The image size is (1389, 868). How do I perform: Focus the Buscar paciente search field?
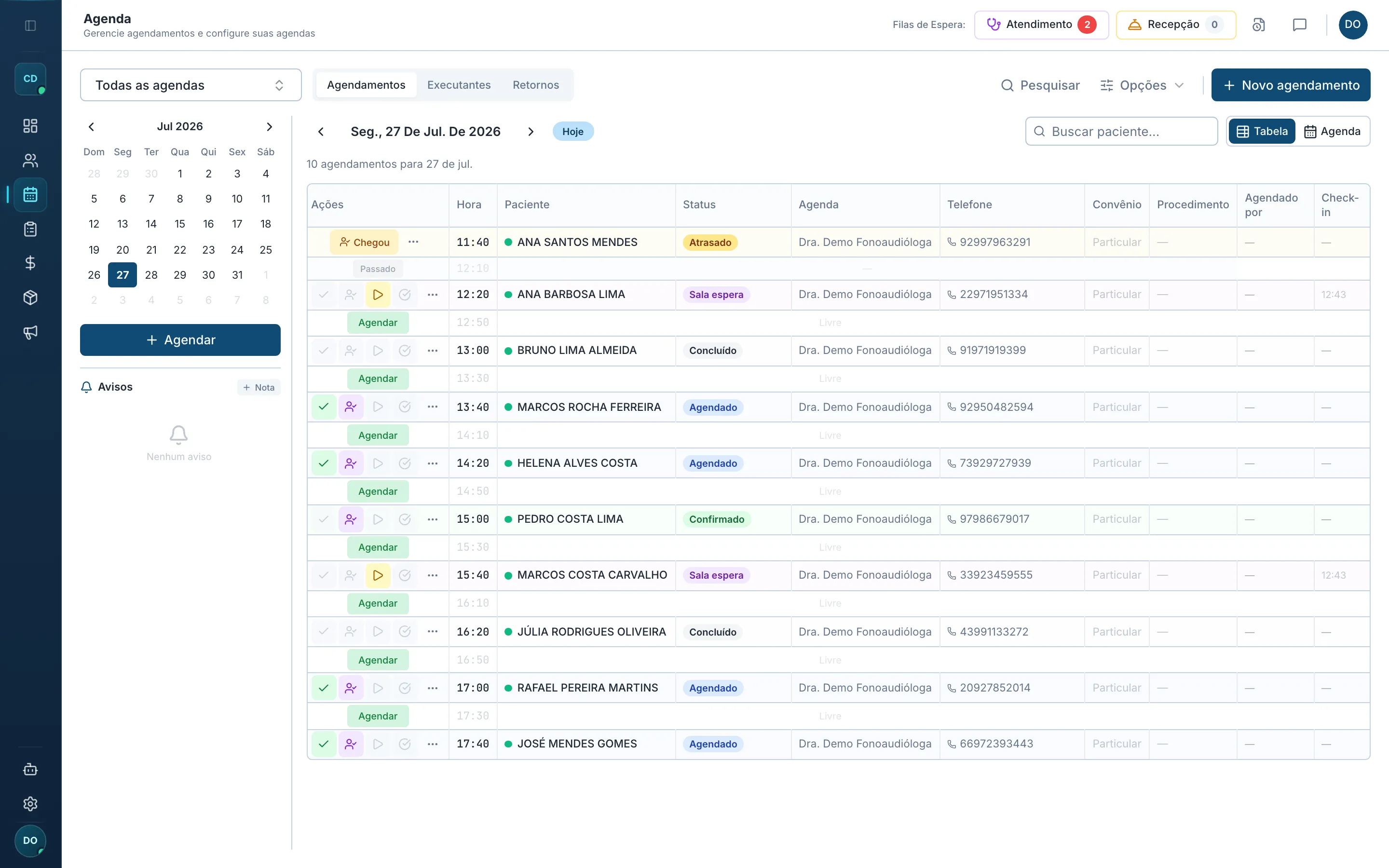[x=1121, y=132]
